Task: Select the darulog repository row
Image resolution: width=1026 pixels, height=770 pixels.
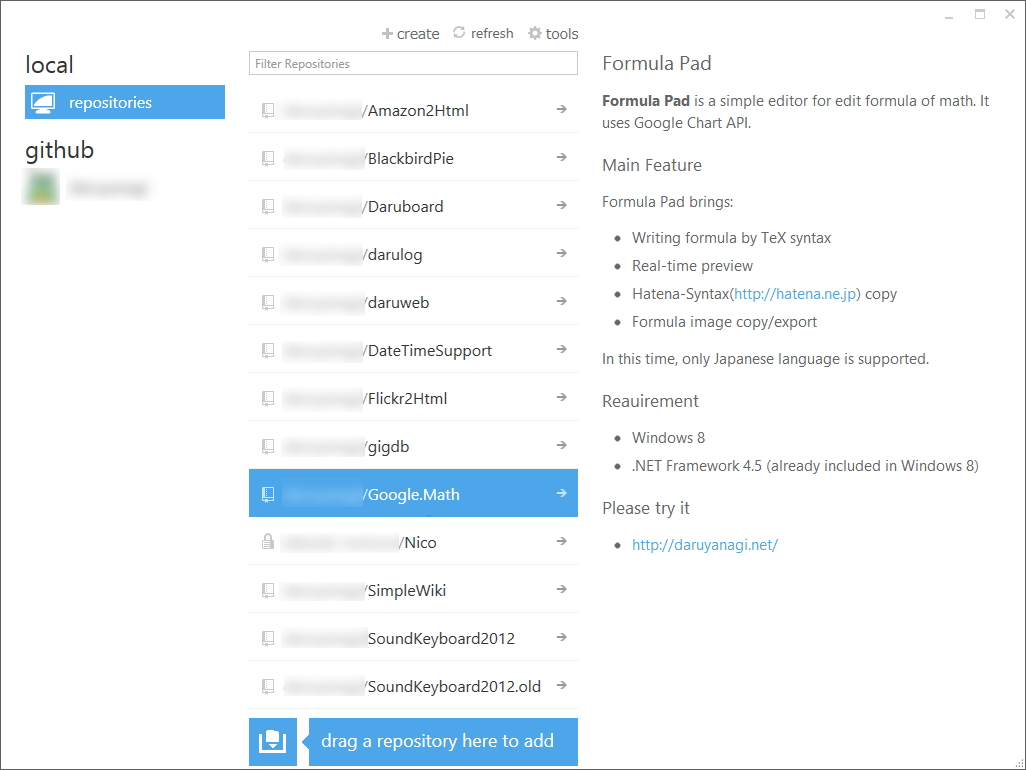Action: (x=413, y=254)
